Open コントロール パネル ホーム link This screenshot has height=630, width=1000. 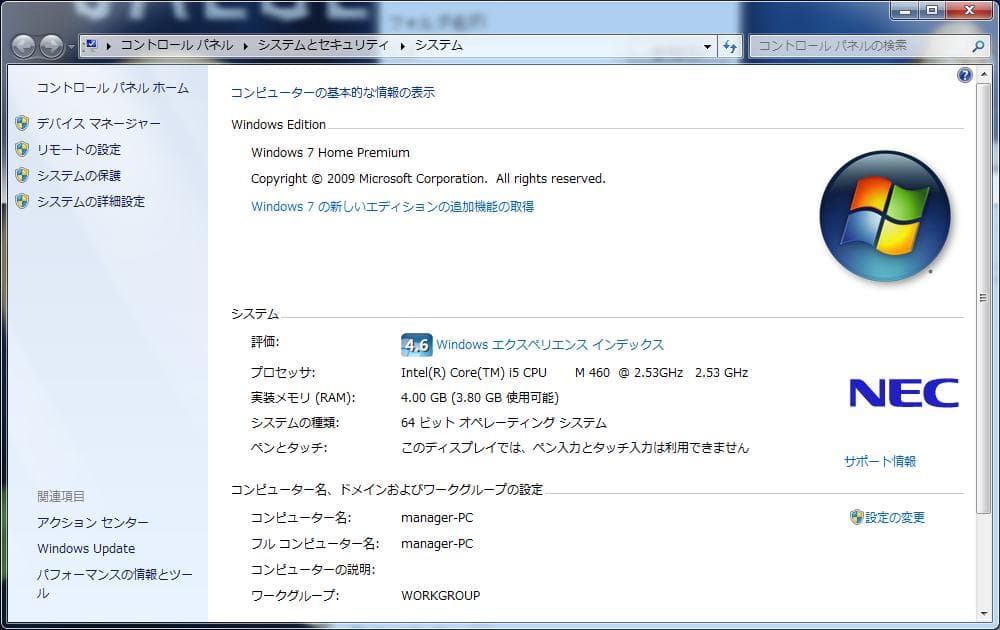tap(112, 88)
